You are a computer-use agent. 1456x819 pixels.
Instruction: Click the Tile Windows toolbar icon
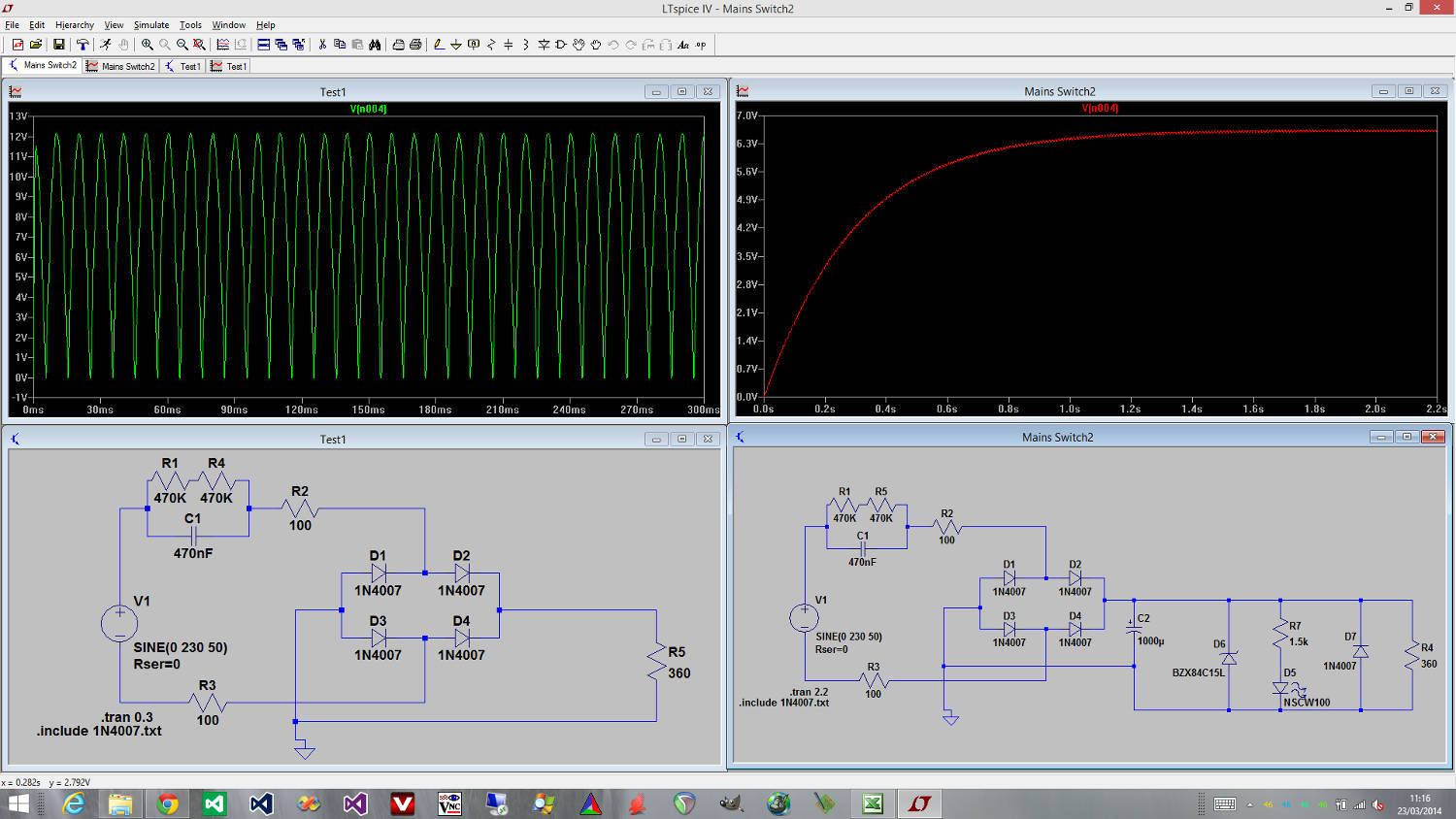click(x=264, y=45)
